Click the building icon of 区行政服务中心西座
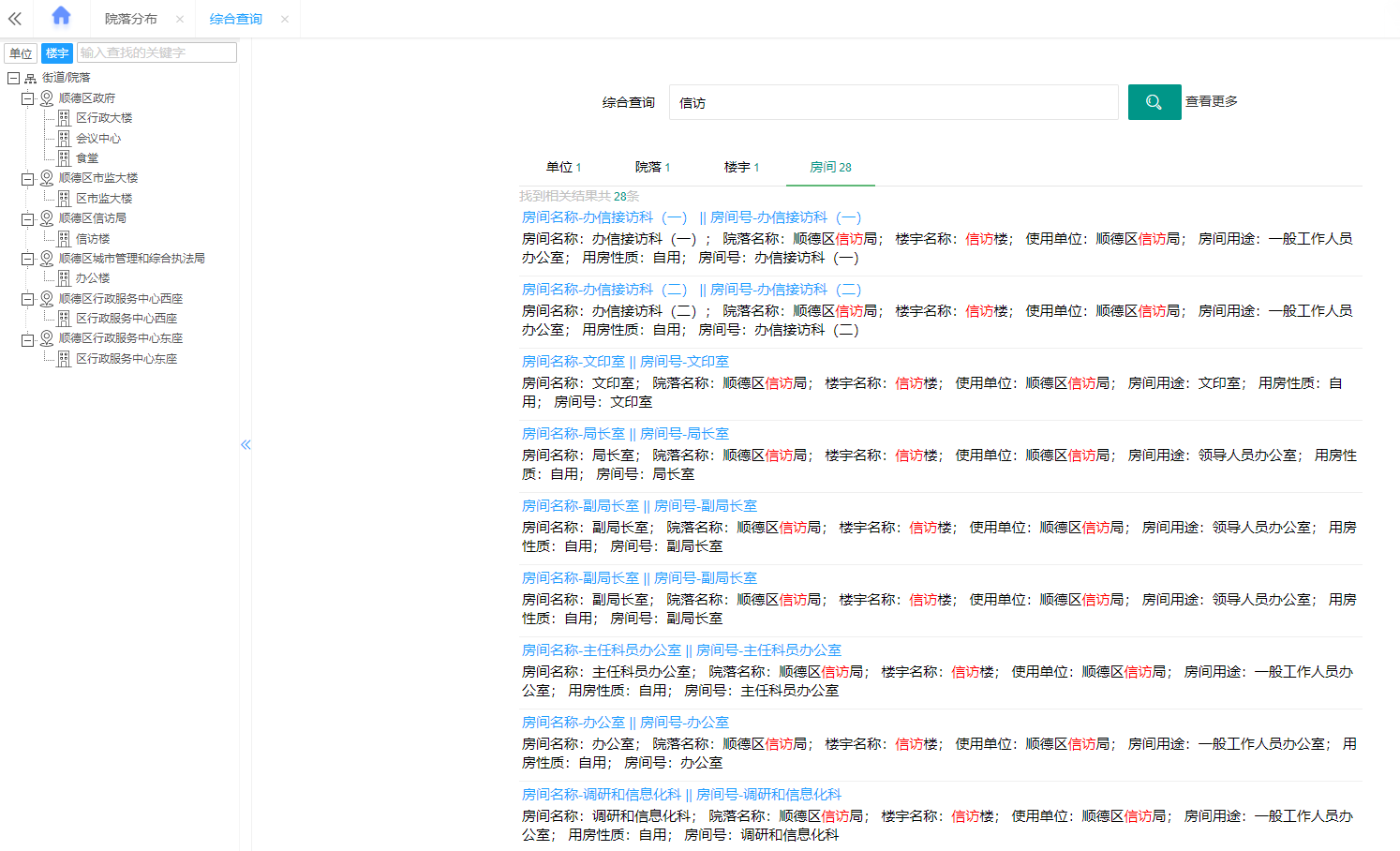Viewport: 1400px width, 851px height. 64,319
